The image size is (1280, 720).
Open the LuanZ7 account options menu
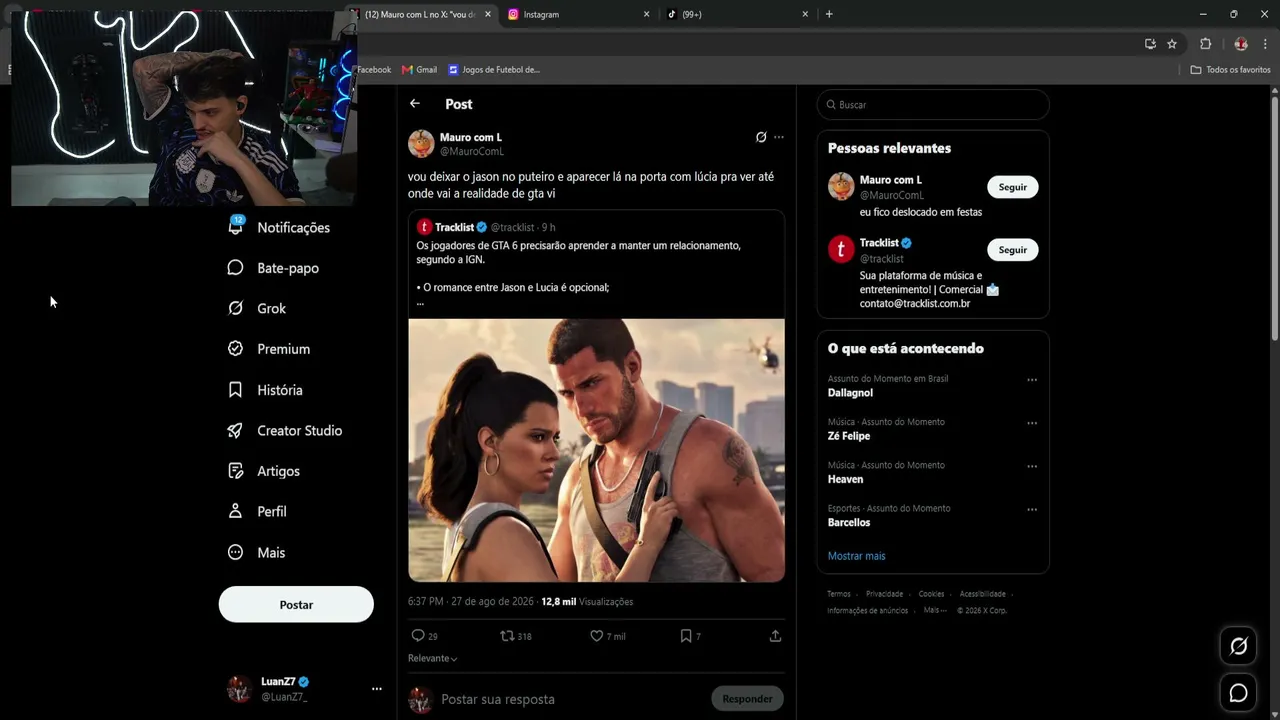coord(377,689)
